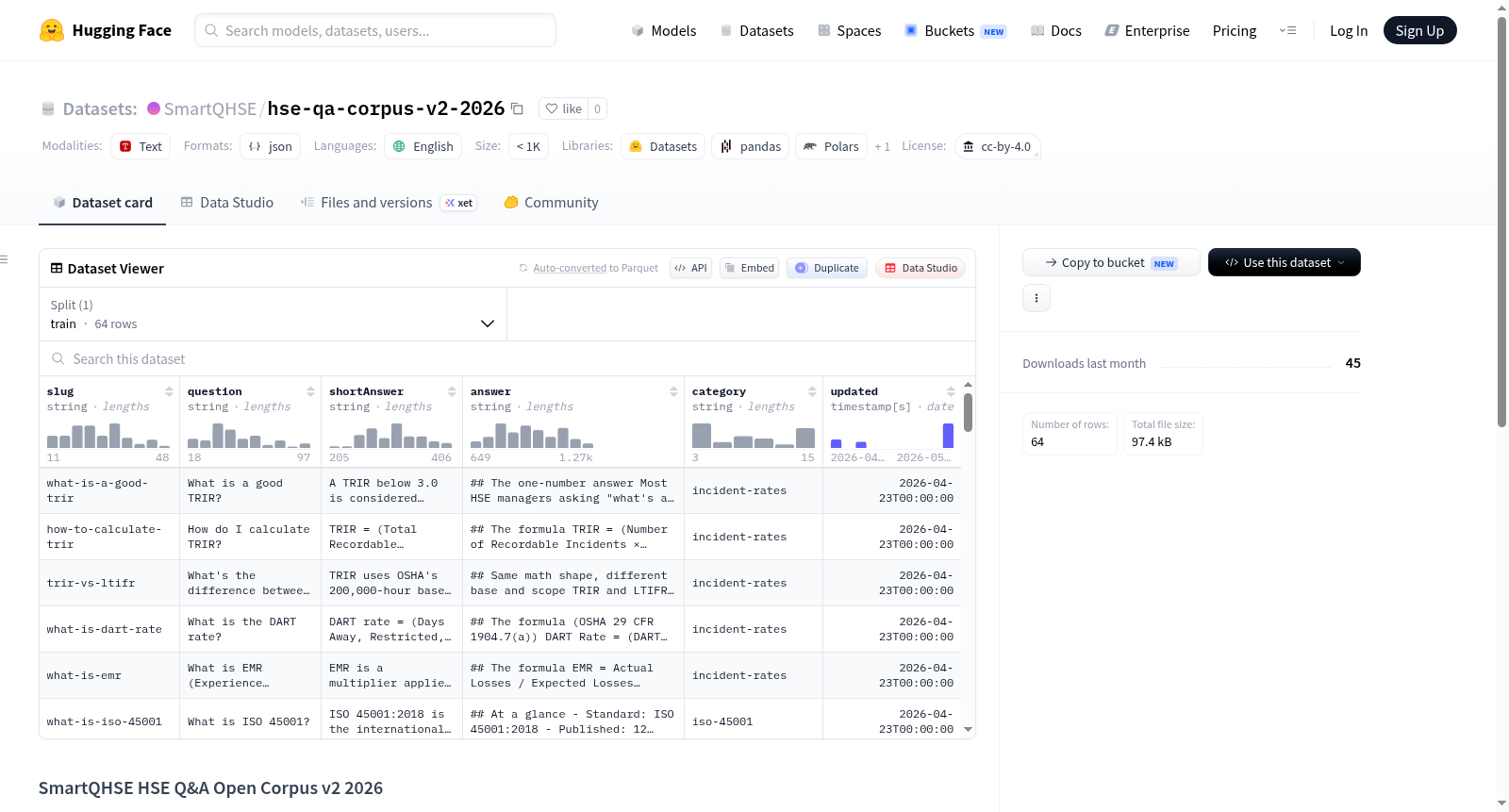Copy dataset name with the copy icon
Viewport: 1509px width, 812px height.
pyautogui.click(x=517, y=108)
